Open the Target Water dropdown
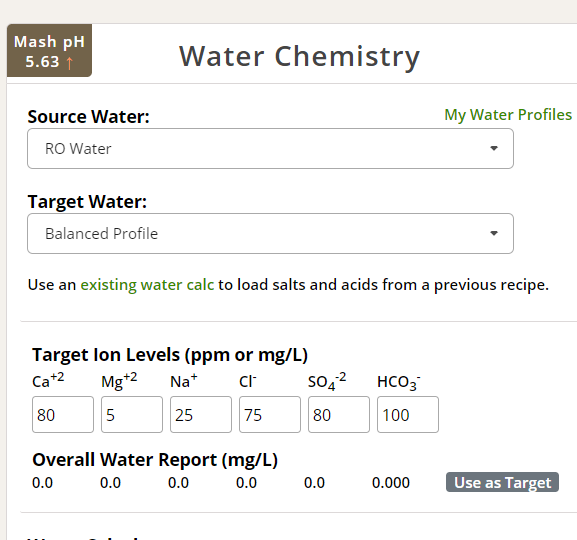 270,233
